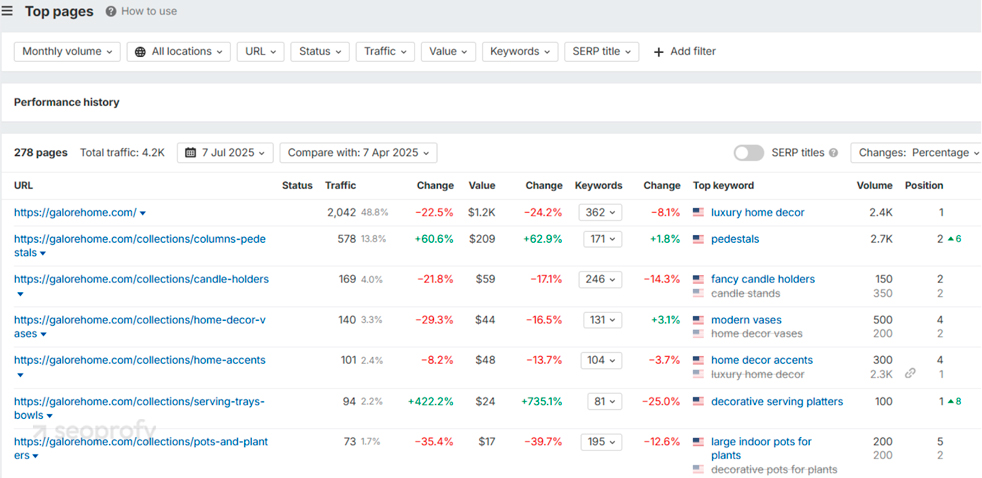Open https://galorehome.com/ link
Viewport: 982px width, 478px height.
[x=75, y=212]
